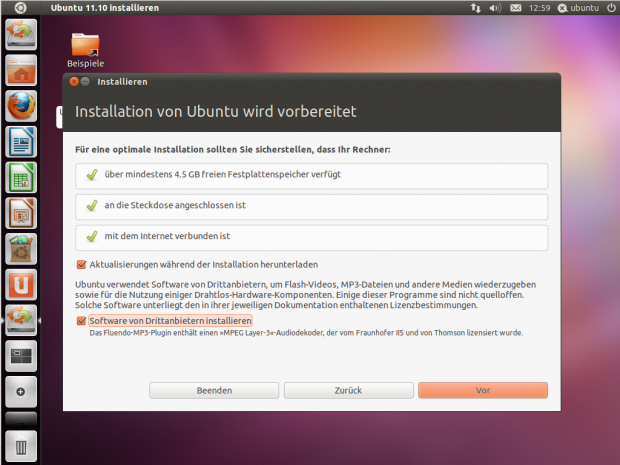Open the Trash in launcher
The height and width of the screenshot is (465, 620).
point(21,447)
